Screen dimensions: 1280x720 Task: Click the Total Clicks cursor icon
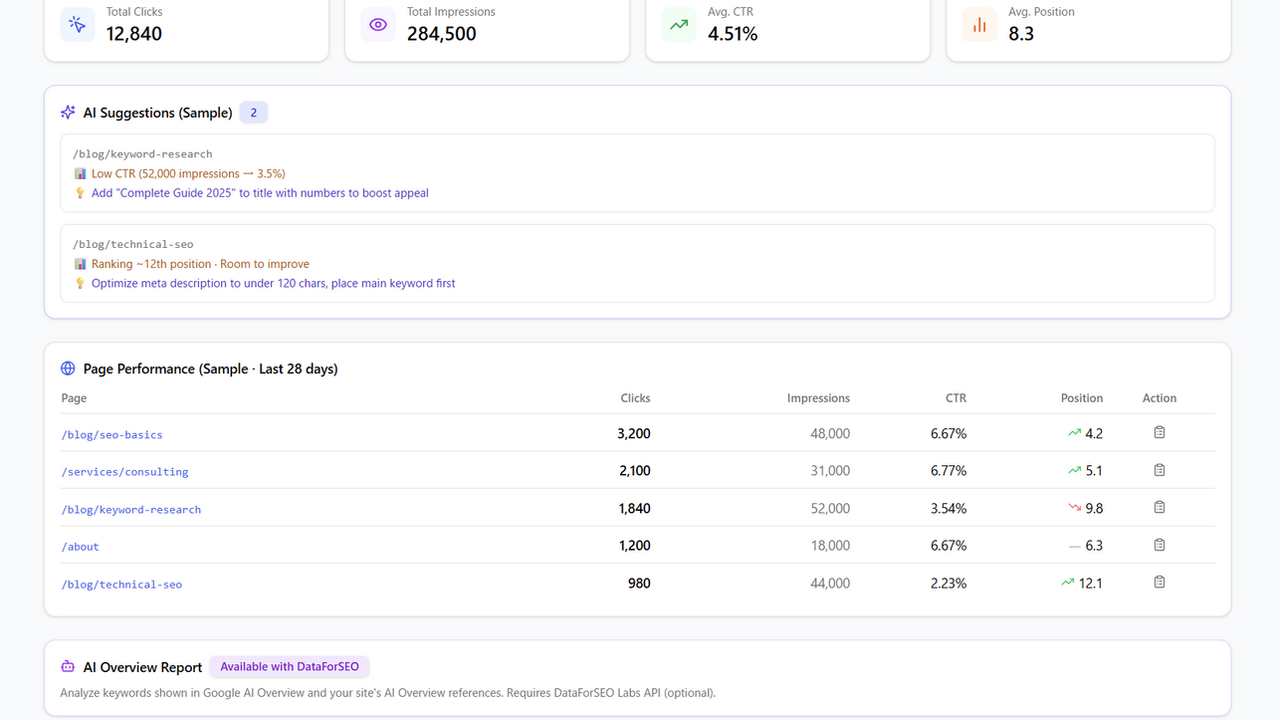[x=77, y=25]
